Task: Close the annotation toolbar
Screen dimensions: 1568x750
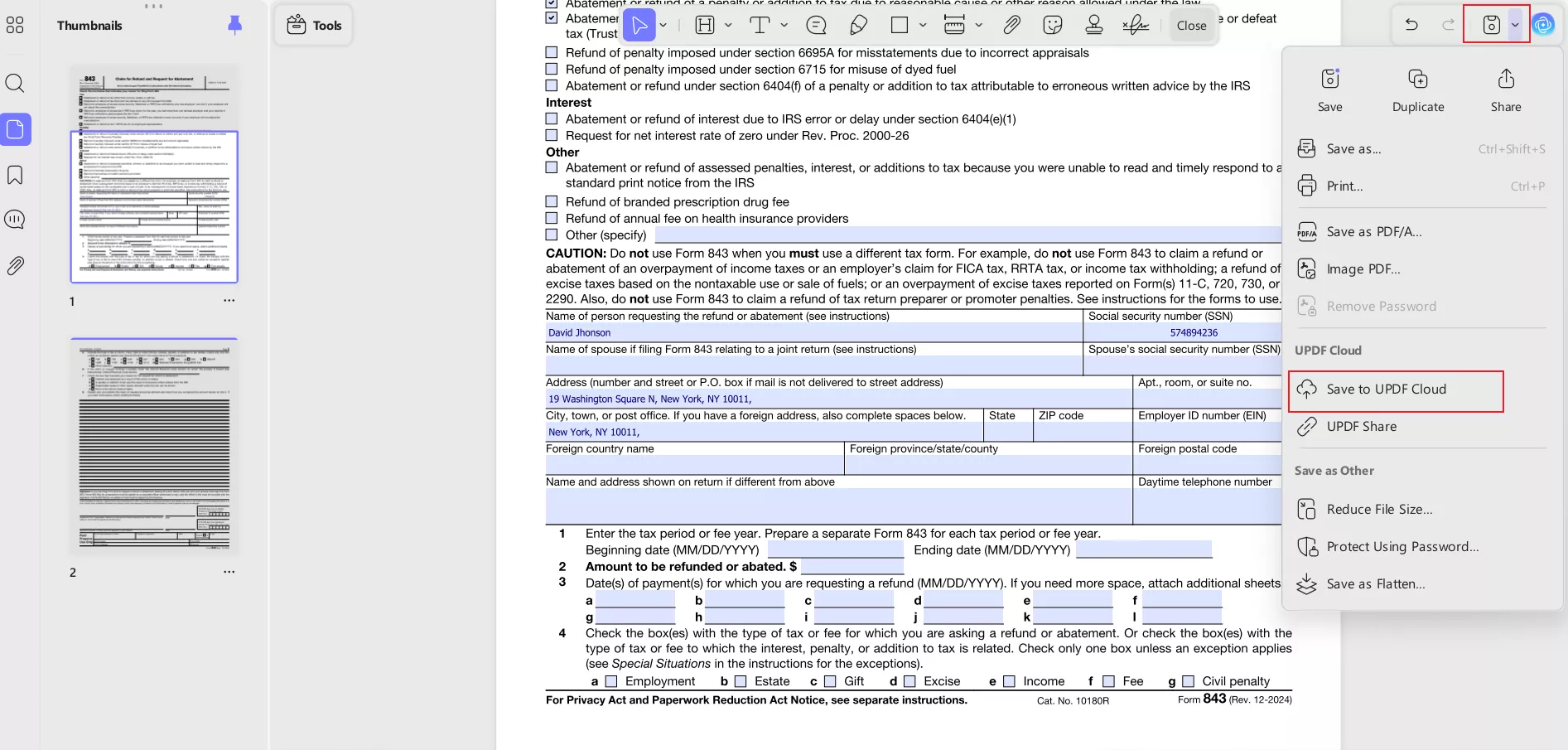Action: point(1190,25)
